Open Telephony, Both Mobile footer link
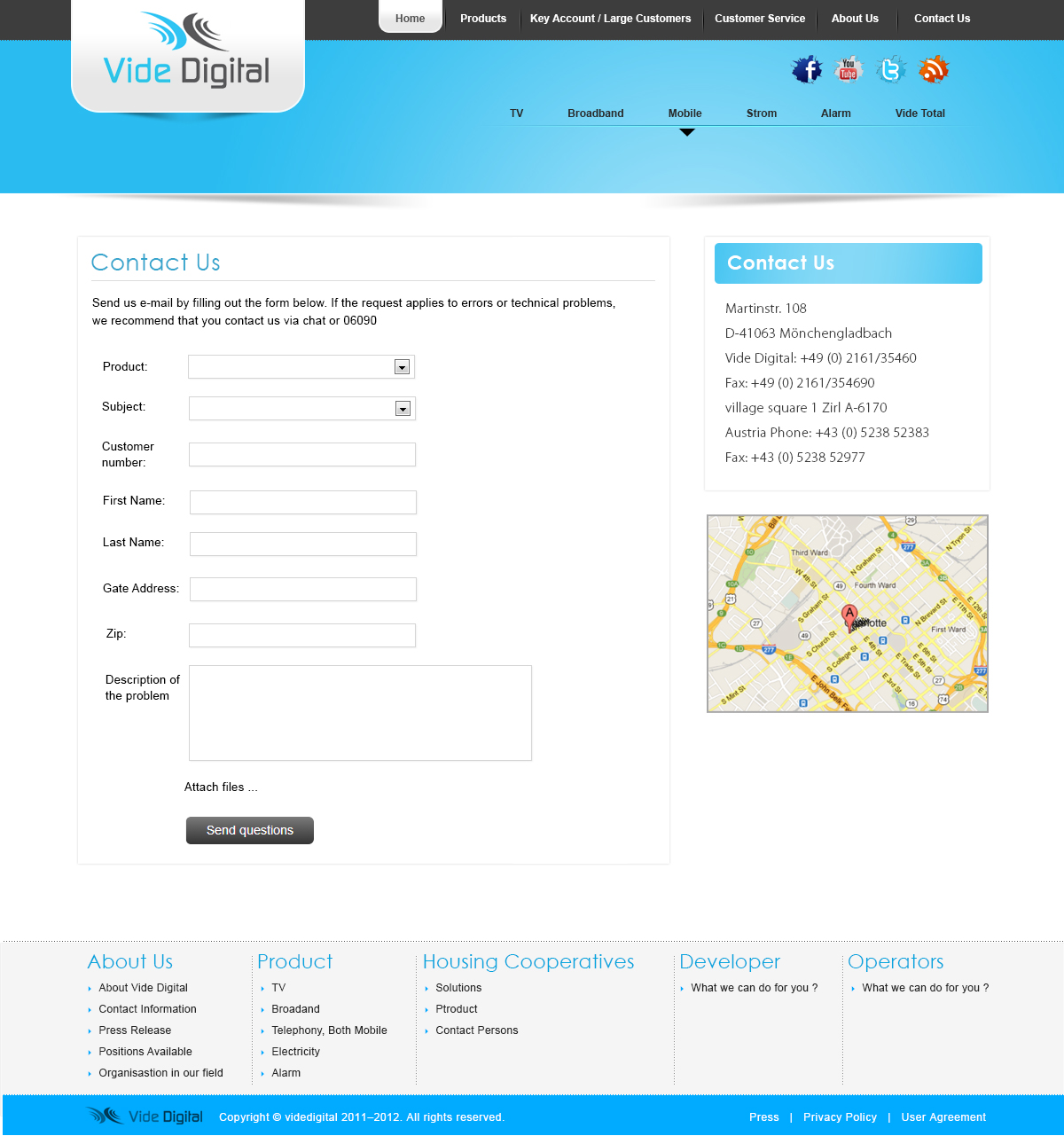 [330, 1030]
